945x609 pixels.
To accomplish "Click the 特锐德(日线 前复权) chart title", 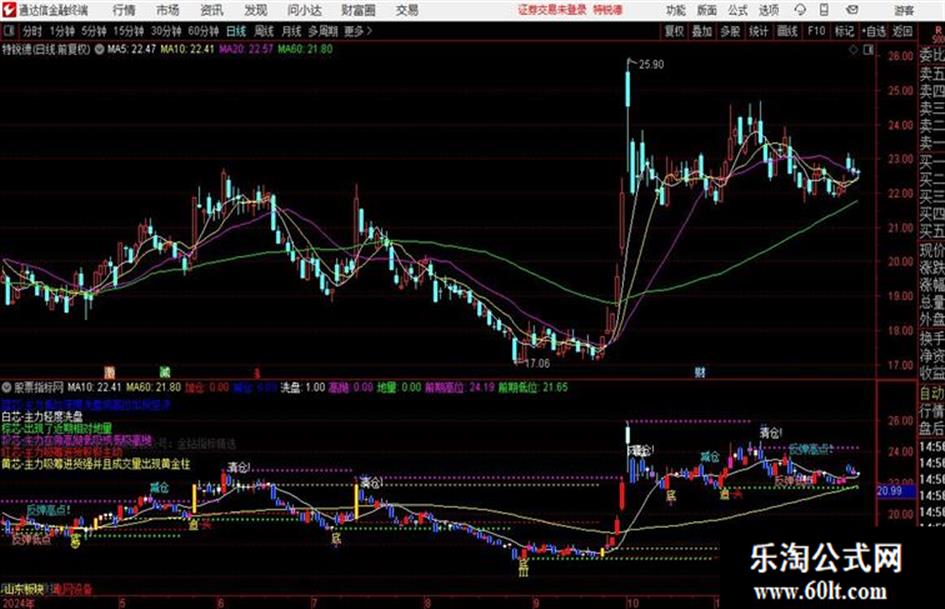I will [x=46, y=49].
